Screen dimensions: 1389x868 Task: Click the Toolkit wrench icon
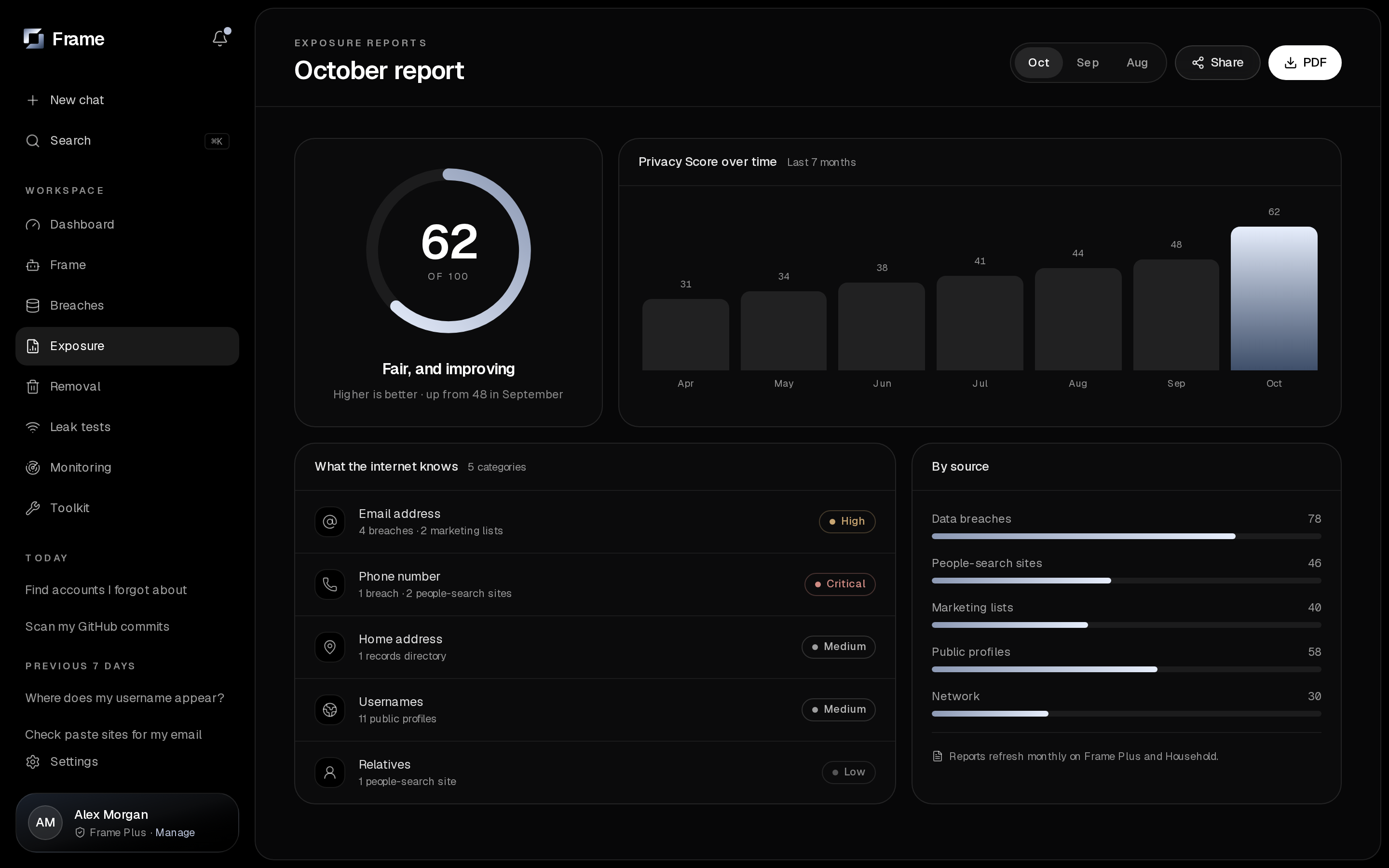coord(33,508)
